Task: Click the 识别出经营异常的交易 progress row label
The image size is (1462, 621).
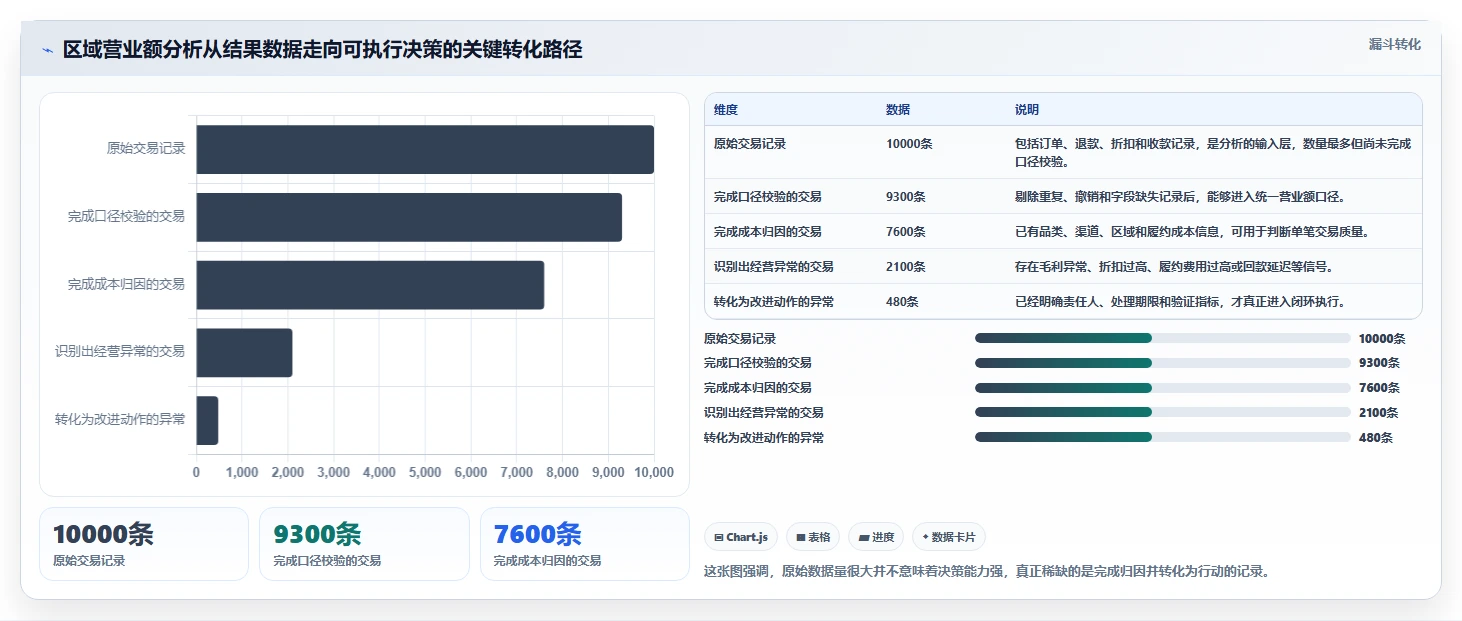Action: click(x=764, y=413)
